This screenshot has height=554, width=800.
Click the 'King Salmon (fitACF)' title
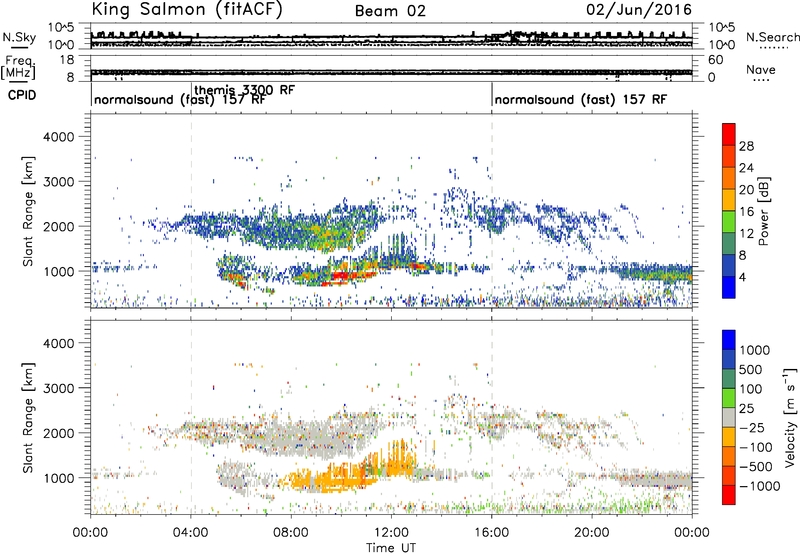click(x=186, y=9)
